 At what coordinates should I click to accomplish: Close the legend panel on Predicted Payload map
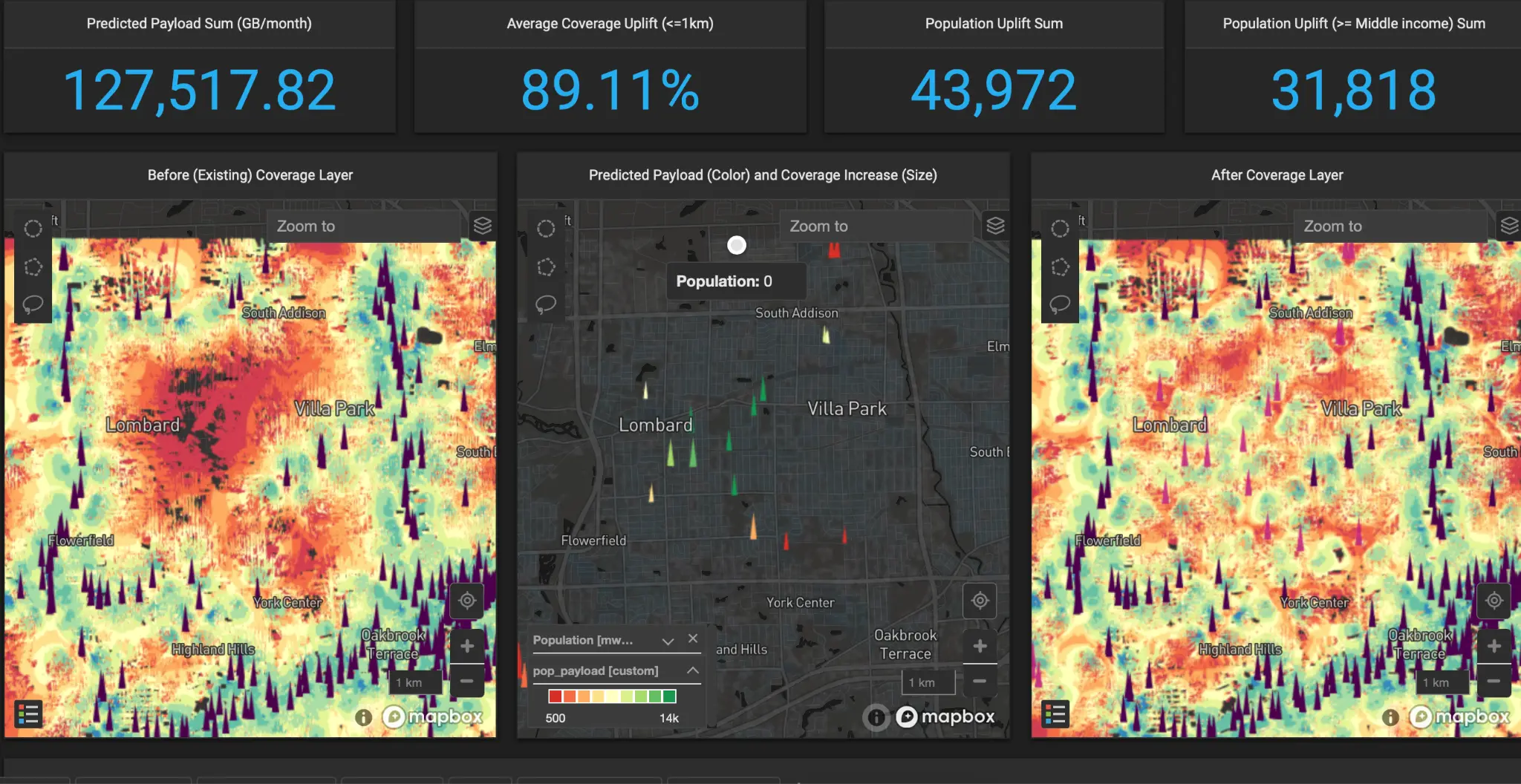point(693,638)
